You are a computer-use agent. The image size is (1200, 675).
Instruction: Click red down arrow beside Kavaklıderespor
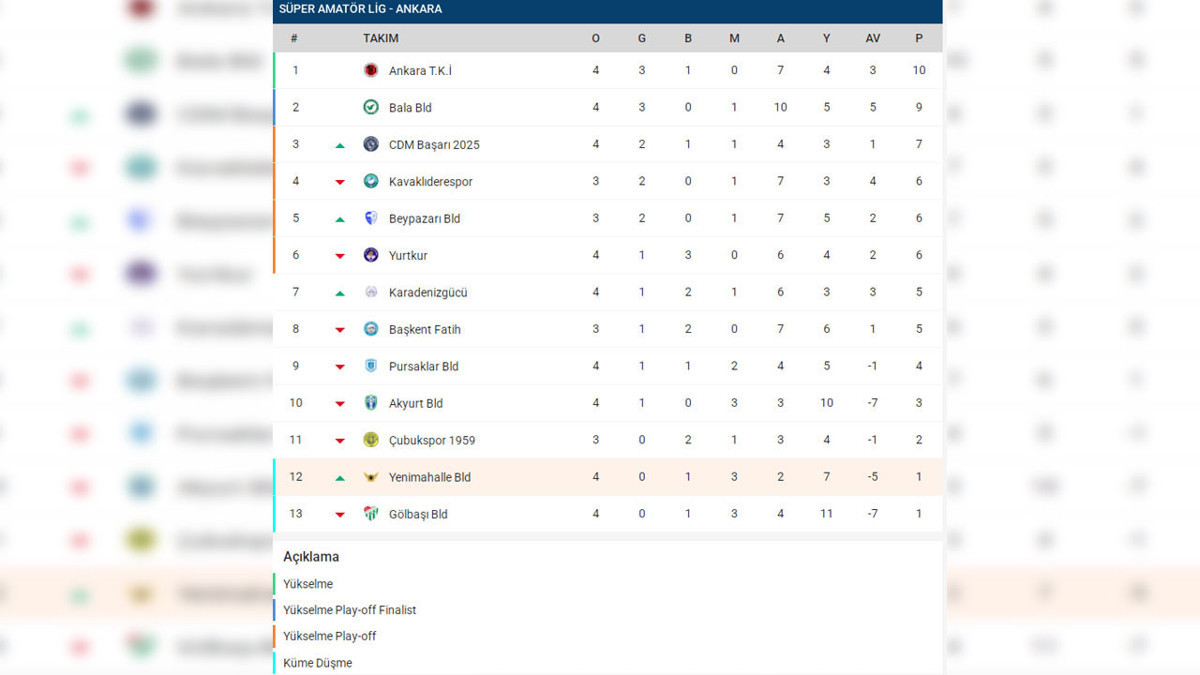[x=340, y=182]
